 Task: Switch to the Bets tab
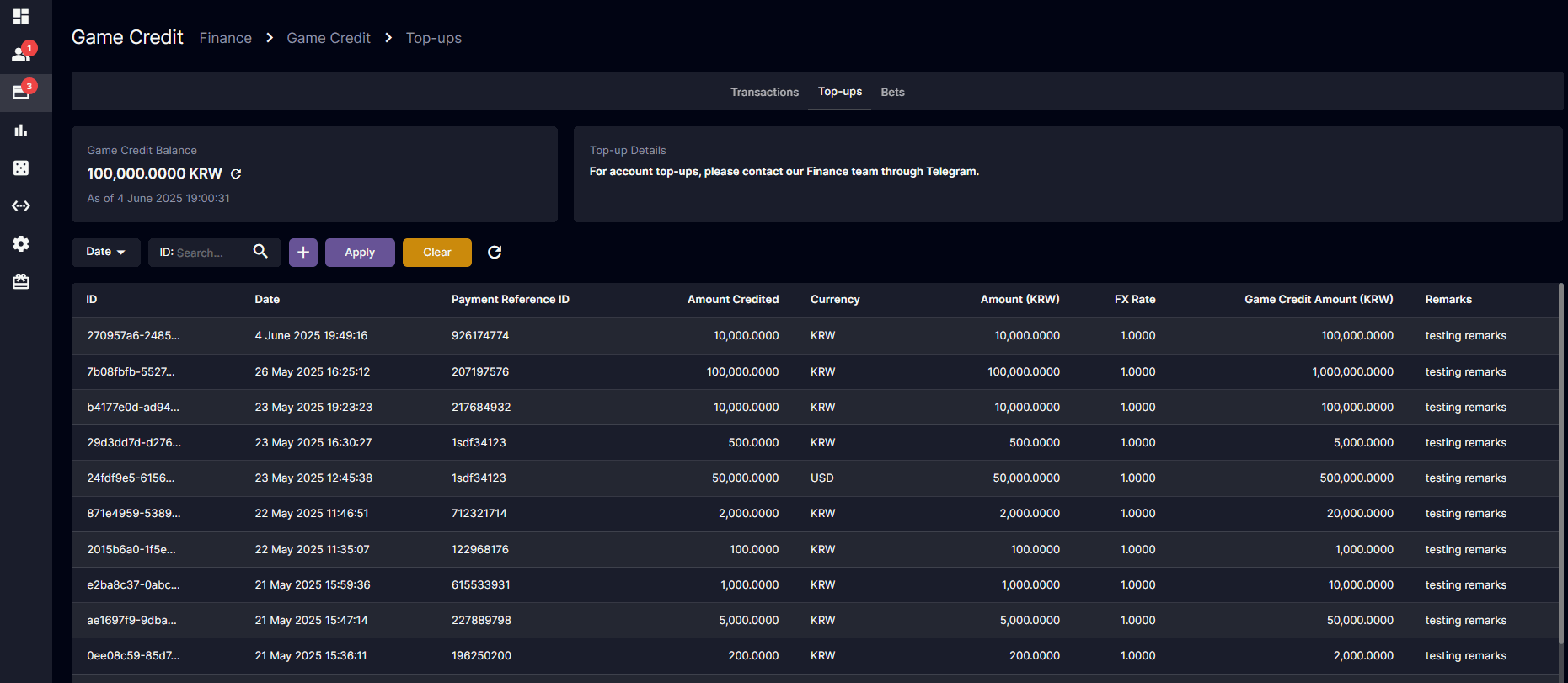pos(893,92)
